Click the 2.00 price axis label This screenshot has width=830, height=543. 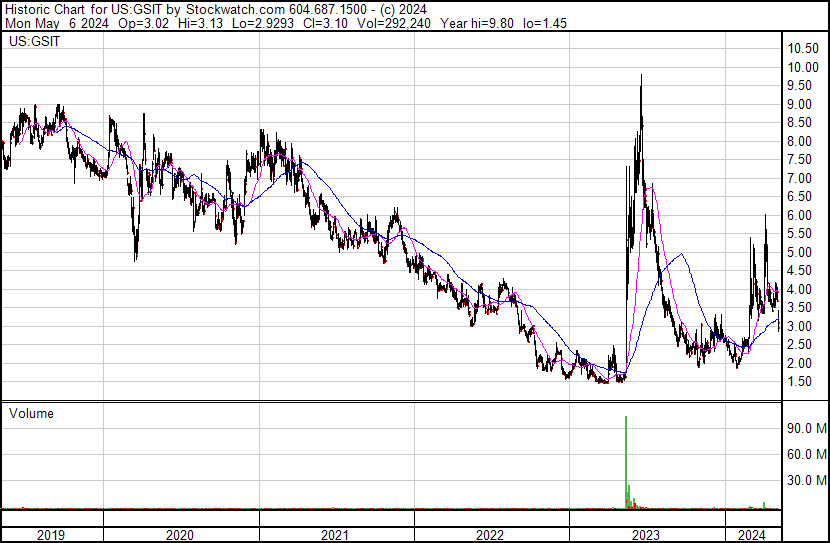pos(799,364)
